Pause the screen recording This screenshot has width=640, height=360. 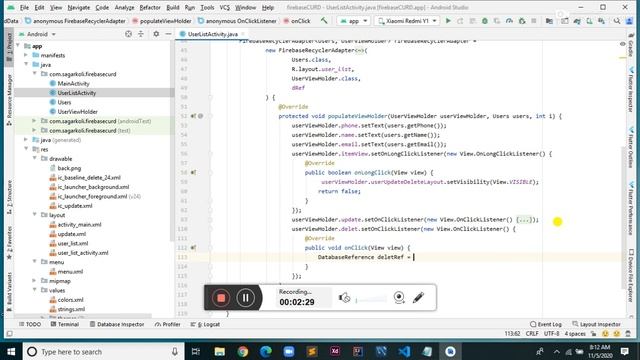pyautogui.click(x=245, y=298)
